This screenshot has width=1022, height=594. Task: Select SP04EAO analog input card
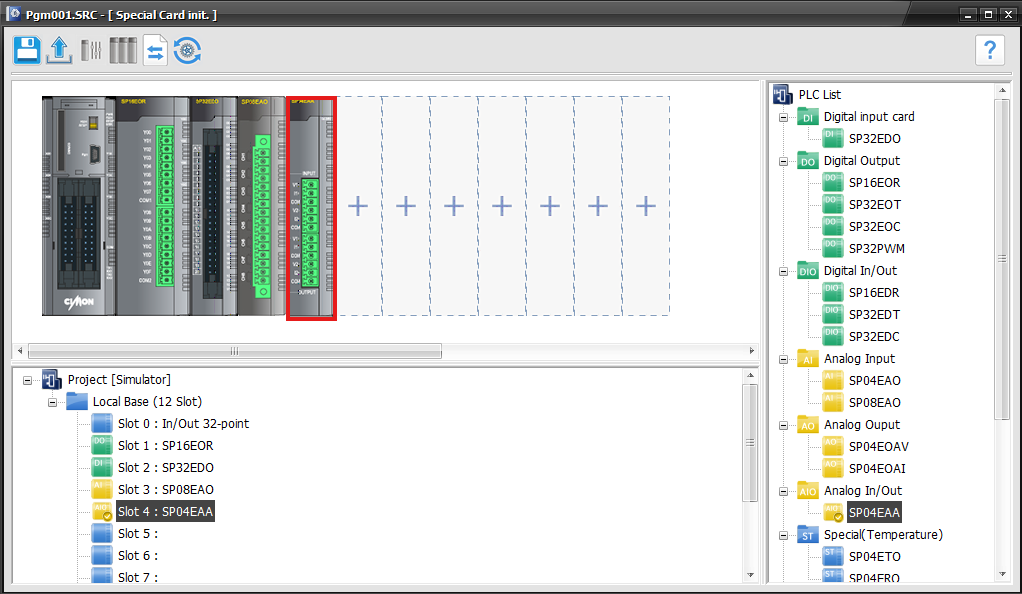pyautogui.click(x=875, y=381)
